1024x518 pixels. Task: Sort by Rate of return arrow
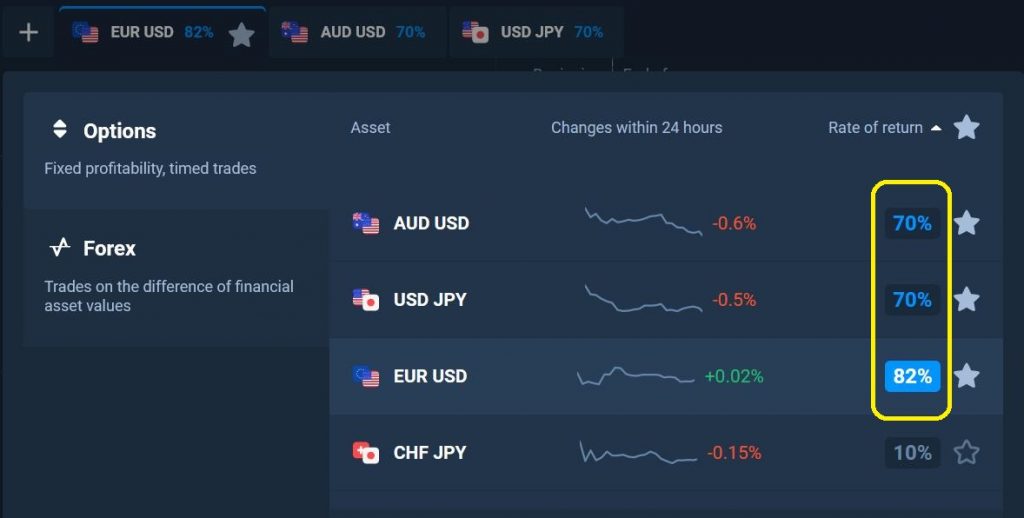[x=936, y=128]
